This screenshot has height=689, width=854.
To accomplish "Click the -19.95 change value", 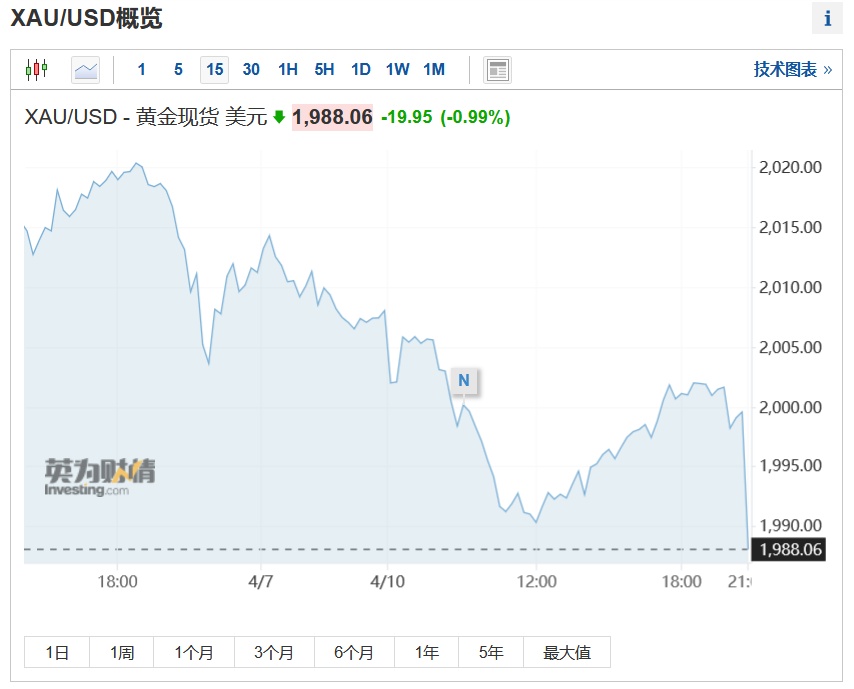I will pos(407,117).
